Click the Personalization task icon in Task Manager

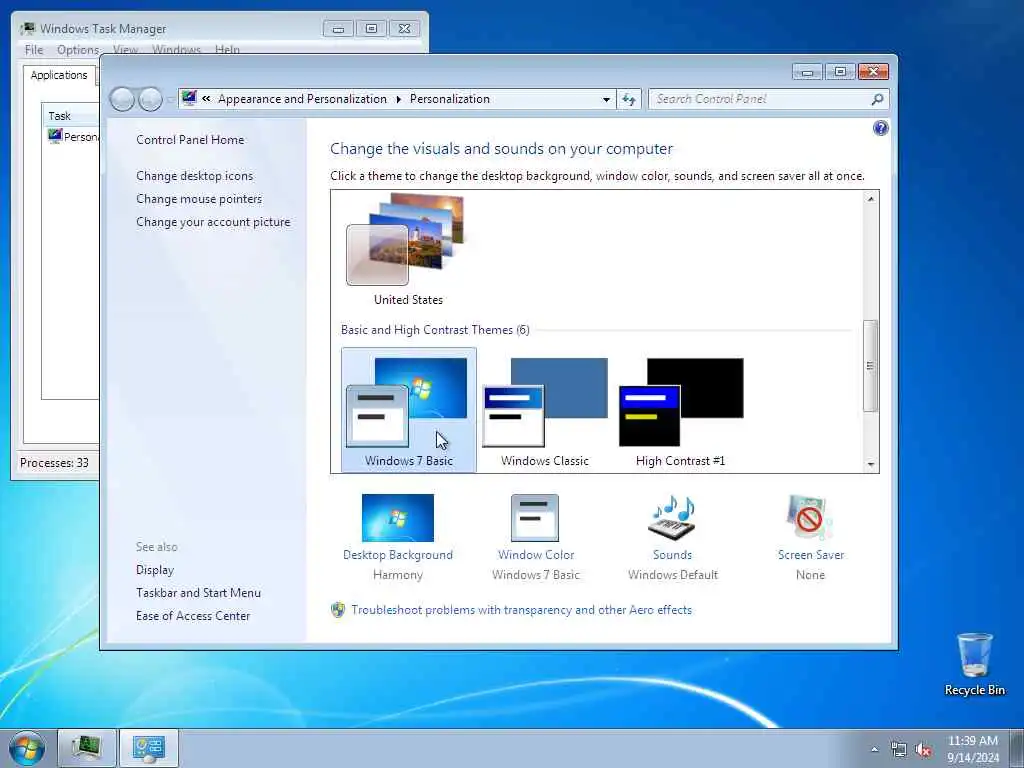(x=55, y=136)
